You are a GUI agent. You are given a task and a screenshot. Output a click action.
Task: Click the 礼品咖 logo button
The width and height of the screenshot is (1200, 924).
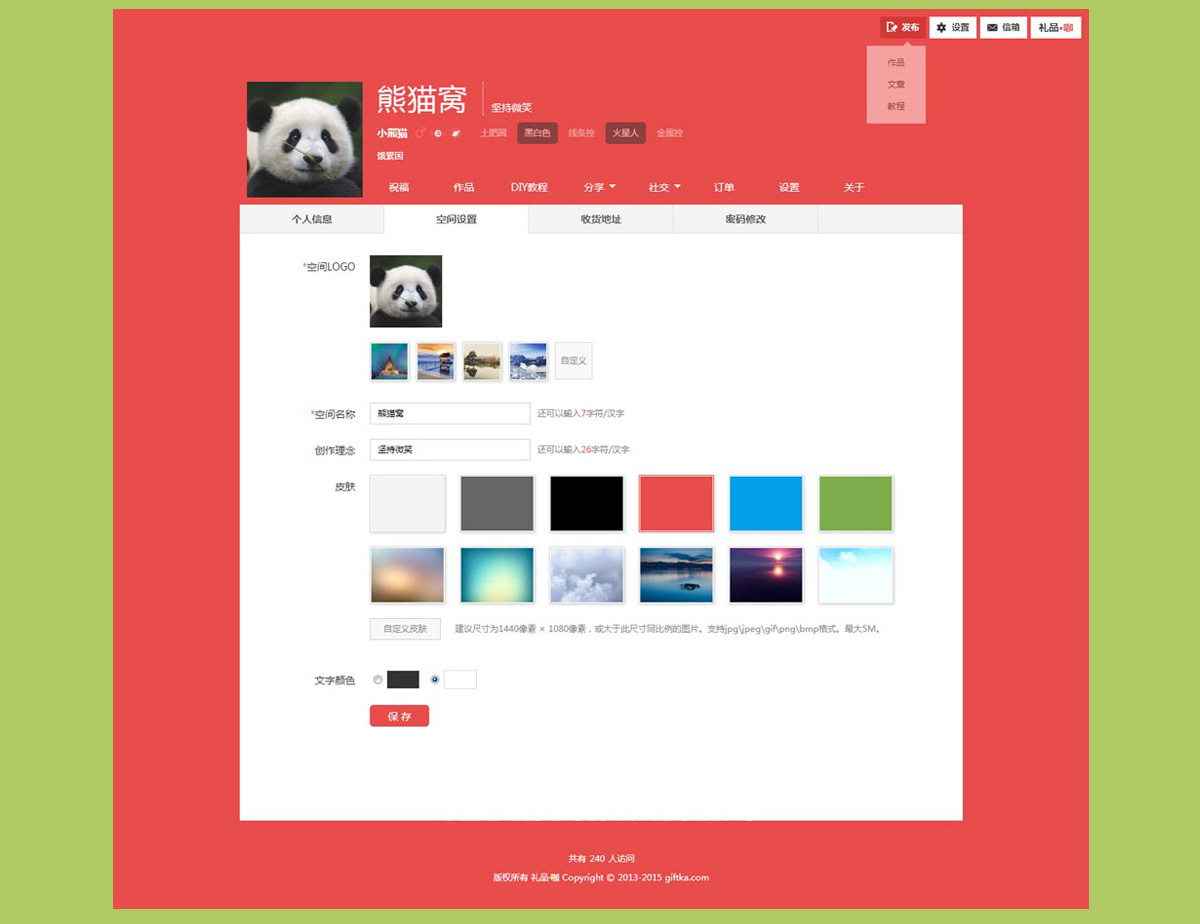[x=1055, y=28]
